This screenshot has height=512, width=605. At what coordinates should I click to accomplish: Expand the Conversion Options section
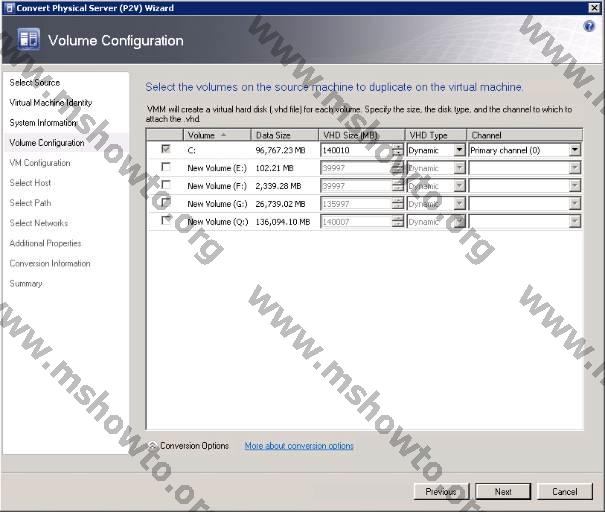pos(152,446)
